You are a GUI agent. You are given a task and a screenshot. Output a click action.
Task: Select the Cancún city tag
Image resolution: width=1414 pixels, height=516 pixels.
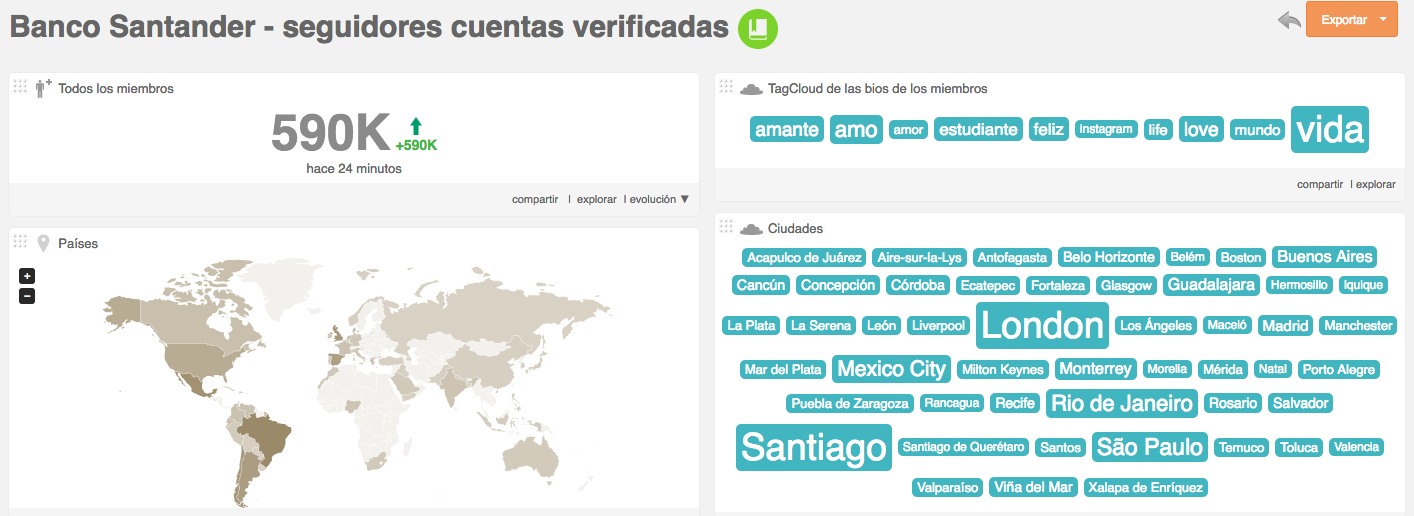click(x=761, y=285)
